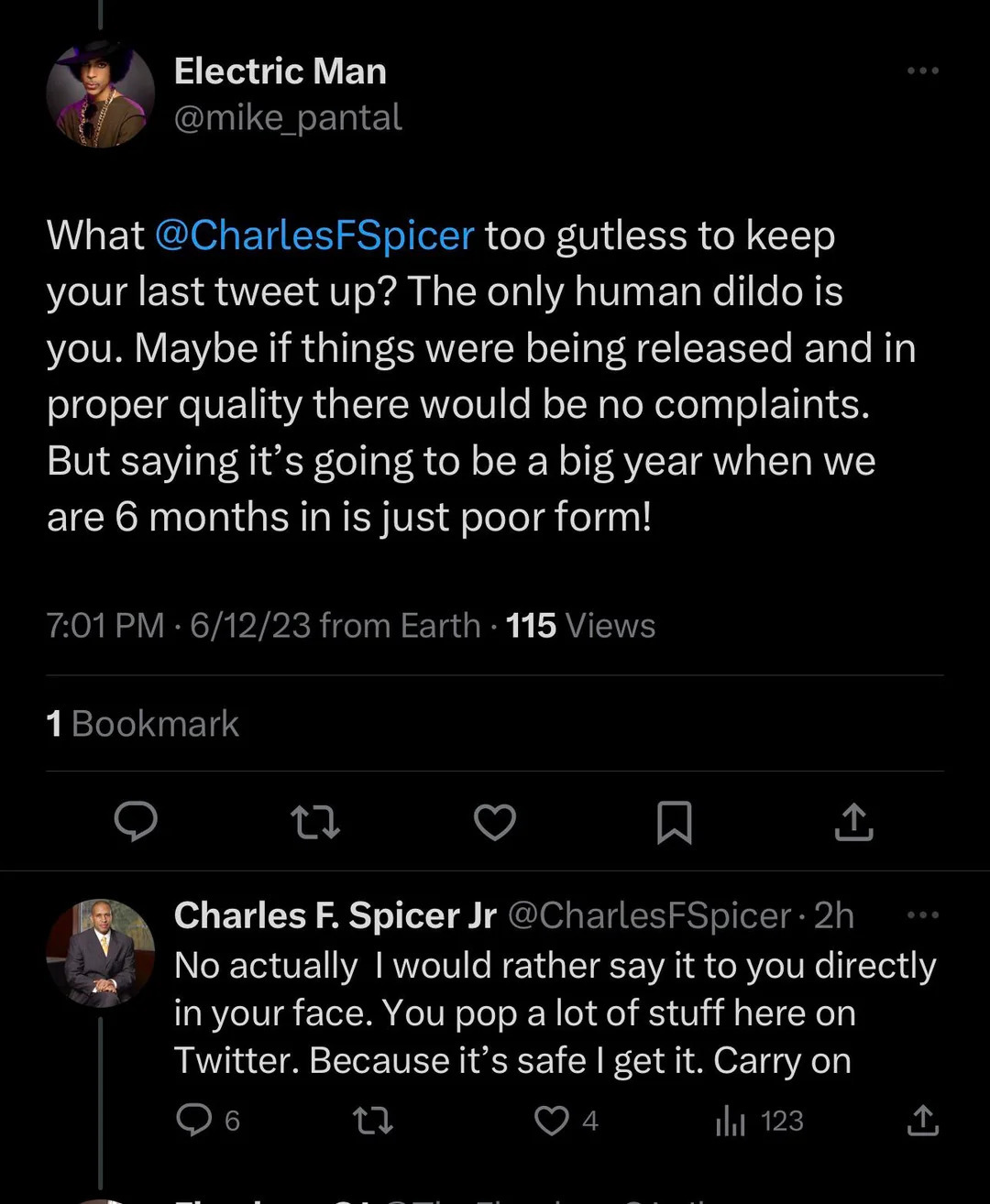The image size is (990, 1204).
Task: Open more options for Electric Man's tweet
Action: (922, 71)
